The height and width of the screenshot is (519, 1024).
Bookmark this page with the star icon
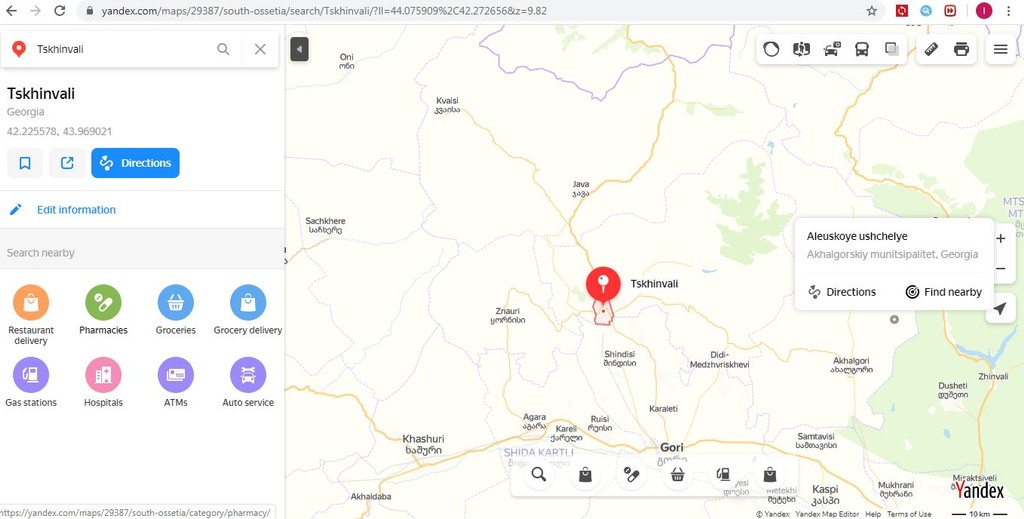(871, 10)
